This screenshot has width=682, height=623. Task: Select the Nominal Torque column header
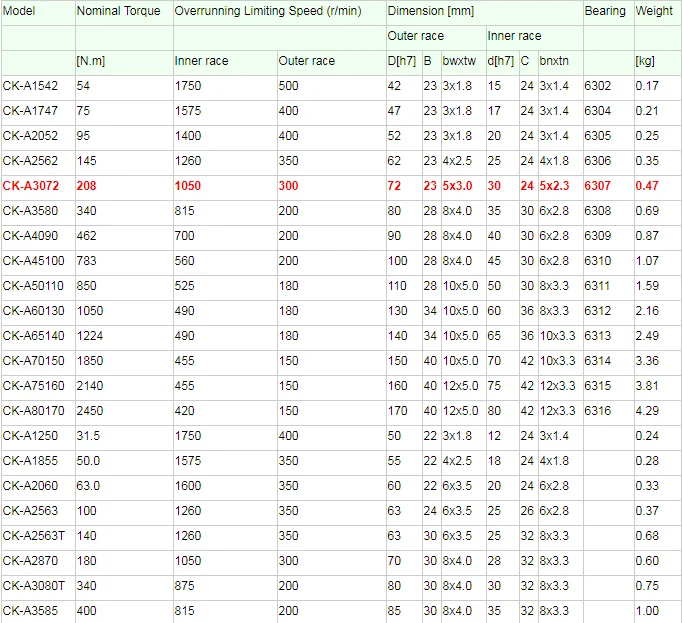pos(118,11)
